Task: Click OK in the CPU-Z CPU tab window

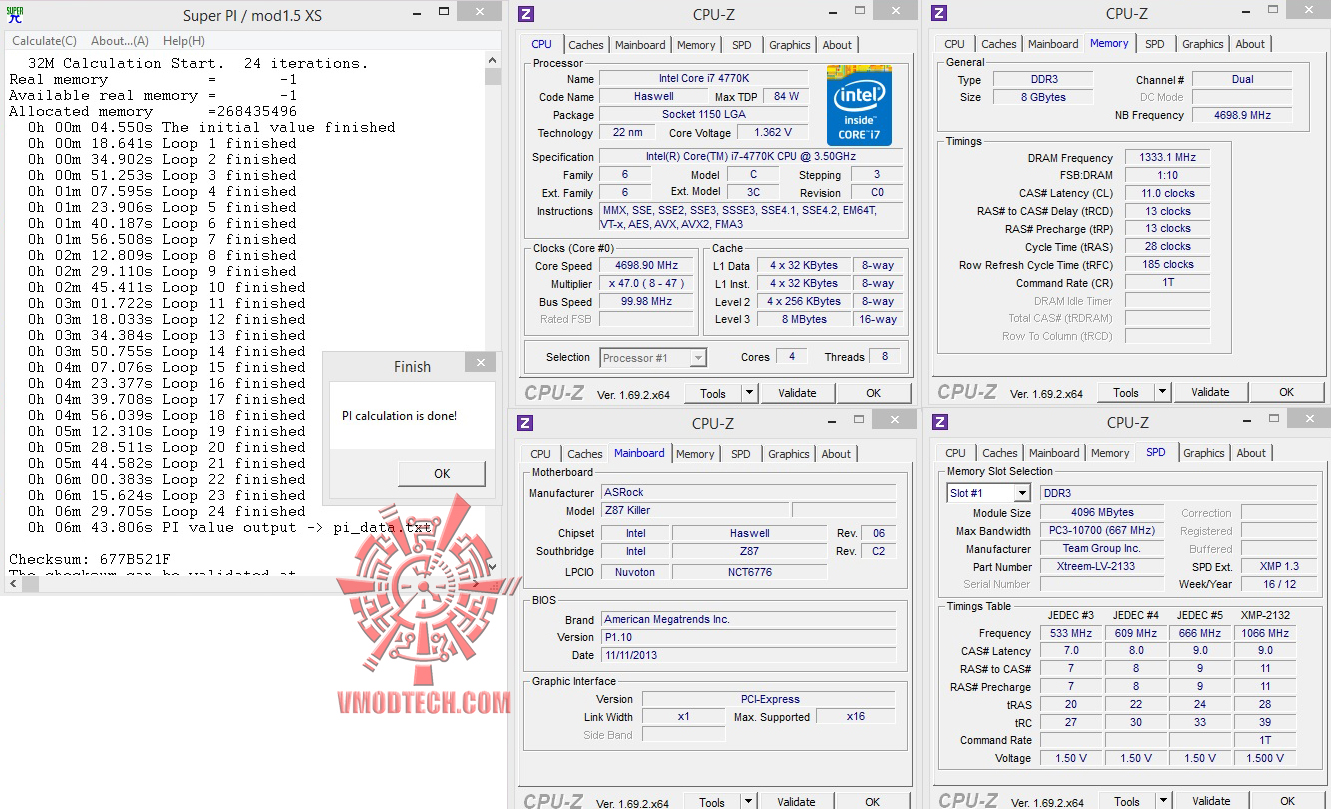Action: coord(874,393)
